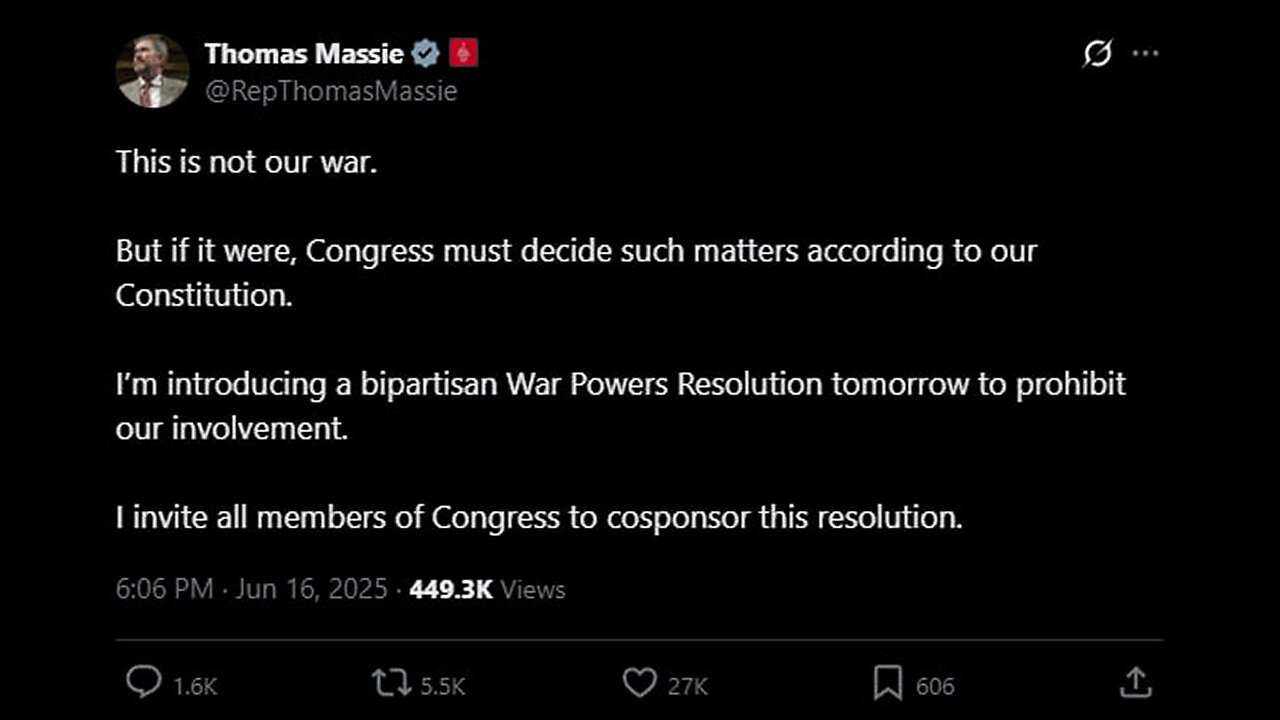This screenshot has width=1280, height=720.
Task: Open the 6:06 PM · Jun 16, 2025 timestamp
Action: (x=251, y=589)
